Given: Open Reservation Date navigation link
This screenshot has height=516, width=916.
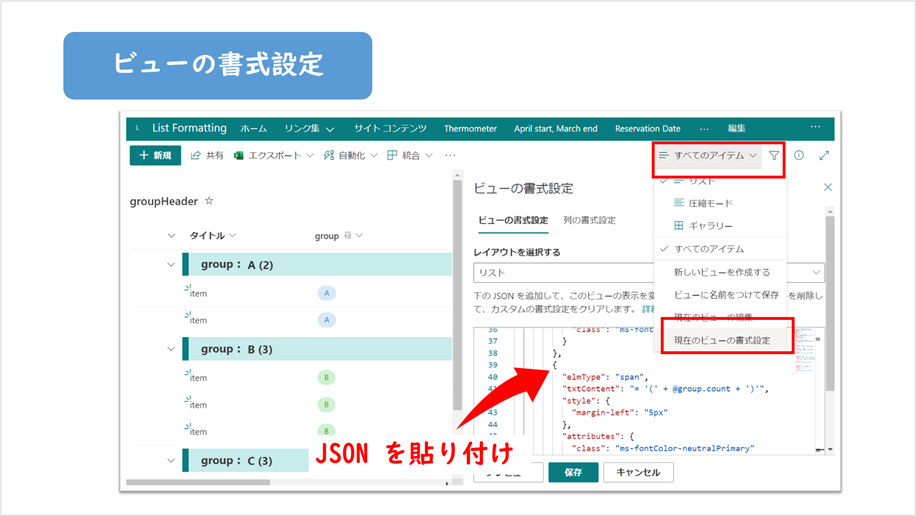Looking at the screenshot, I should (x=647, y=129).
